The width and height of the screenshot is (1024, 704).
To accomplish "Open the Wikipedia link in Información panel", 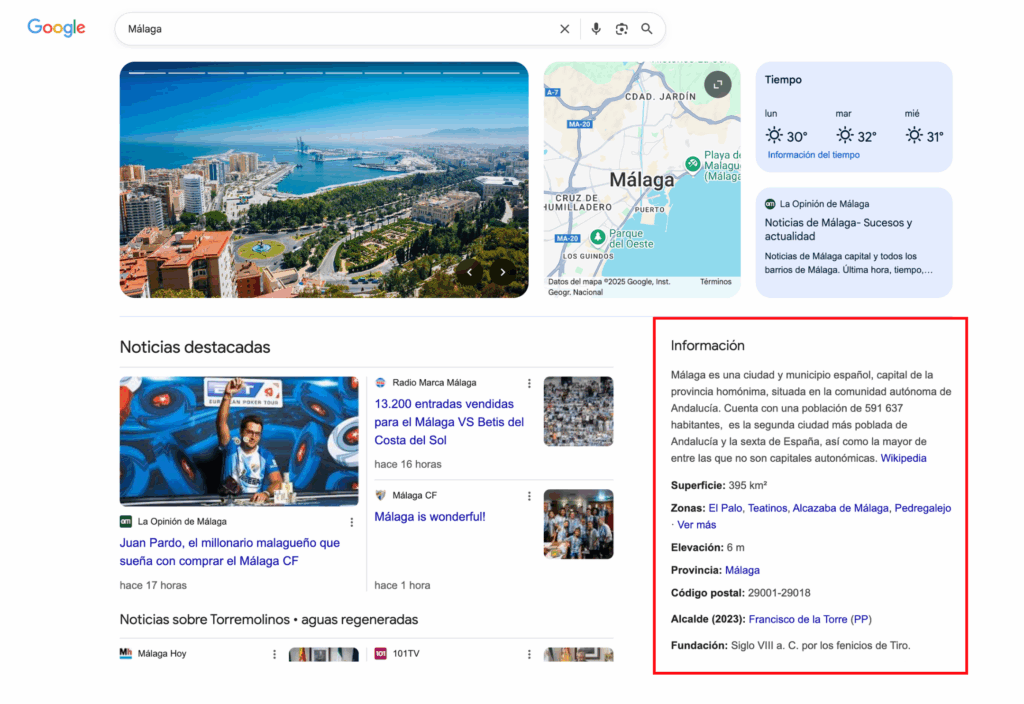I will [x=903, y=458].
